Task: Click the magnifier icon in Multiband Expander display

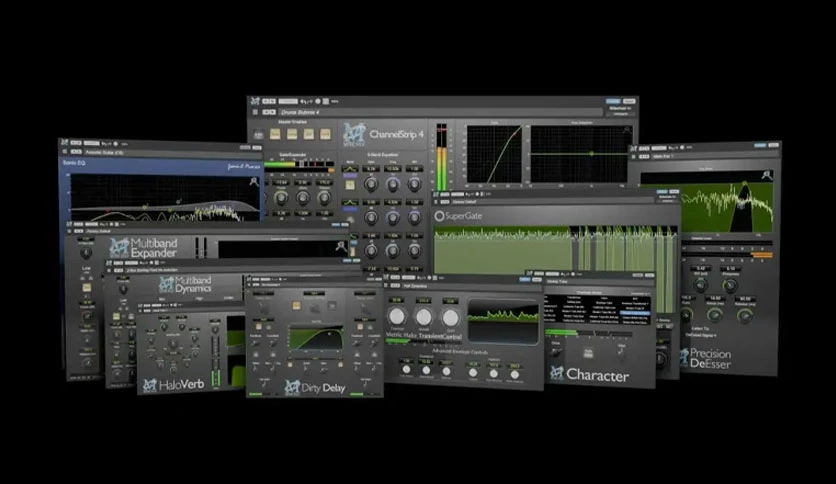Action: pyautogui.click(x=341, y=246)
